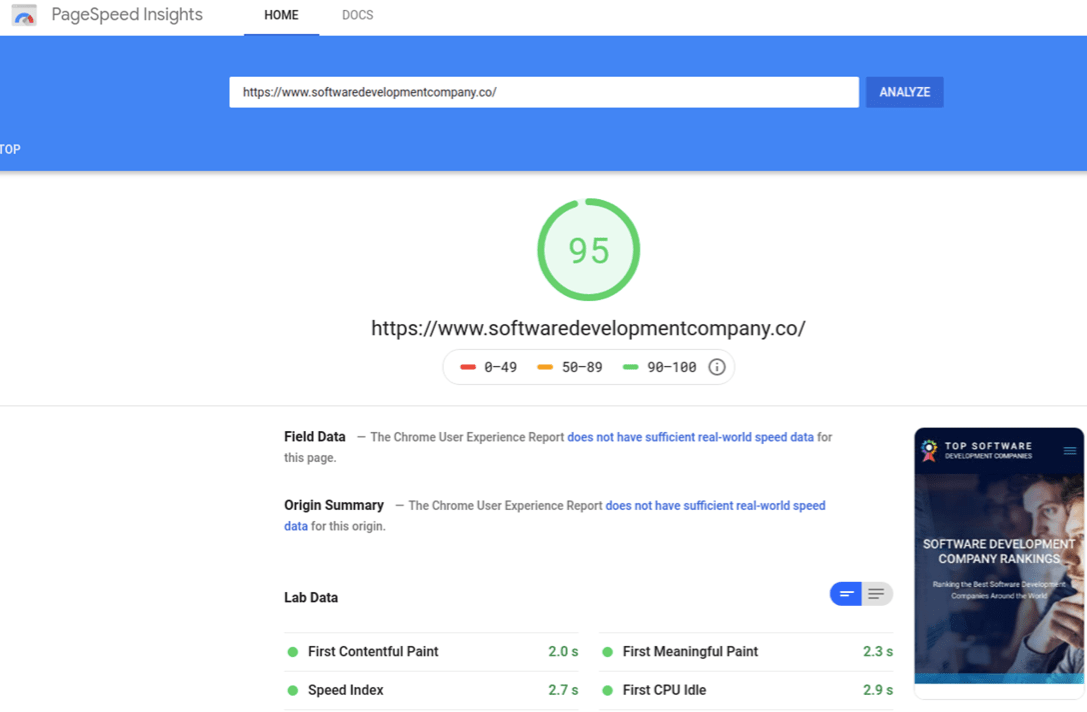Screen dimensions: 1087x712
Task: Click the 95 performance score gauge
Action: coord(589,250)
